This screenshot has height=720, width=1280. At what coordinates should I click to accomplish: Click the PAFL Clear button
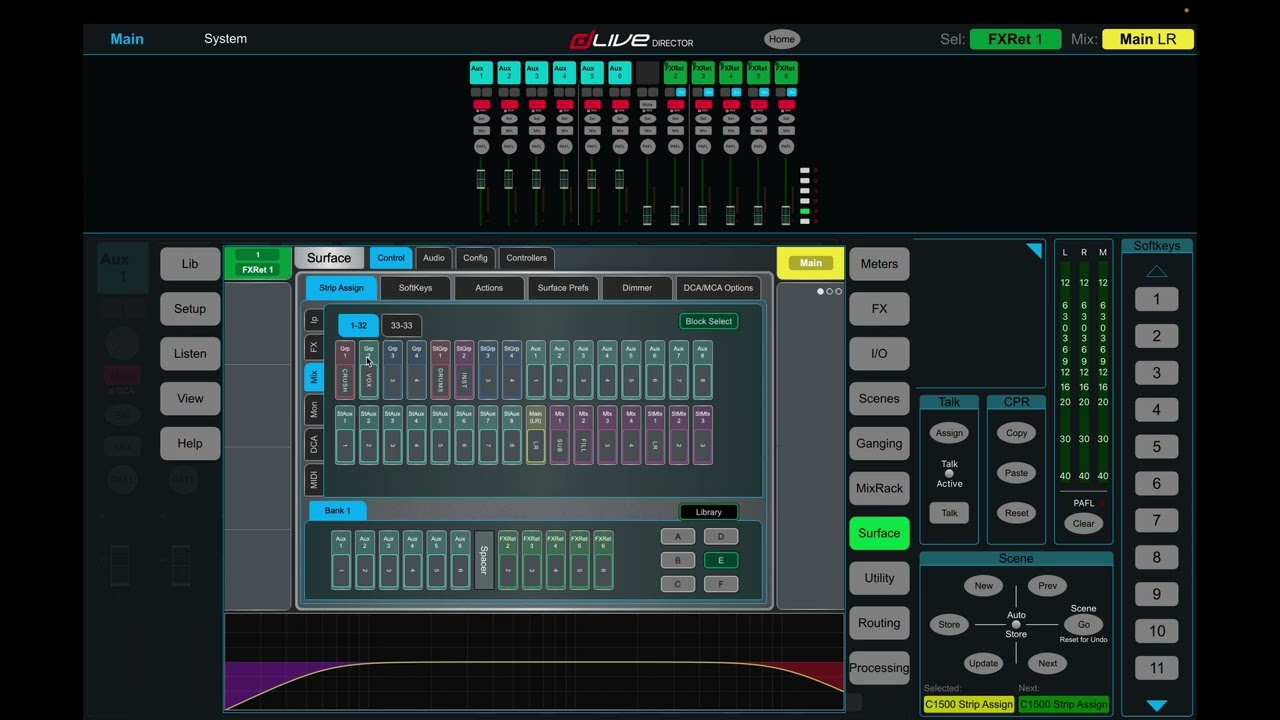pos(1084,523)
